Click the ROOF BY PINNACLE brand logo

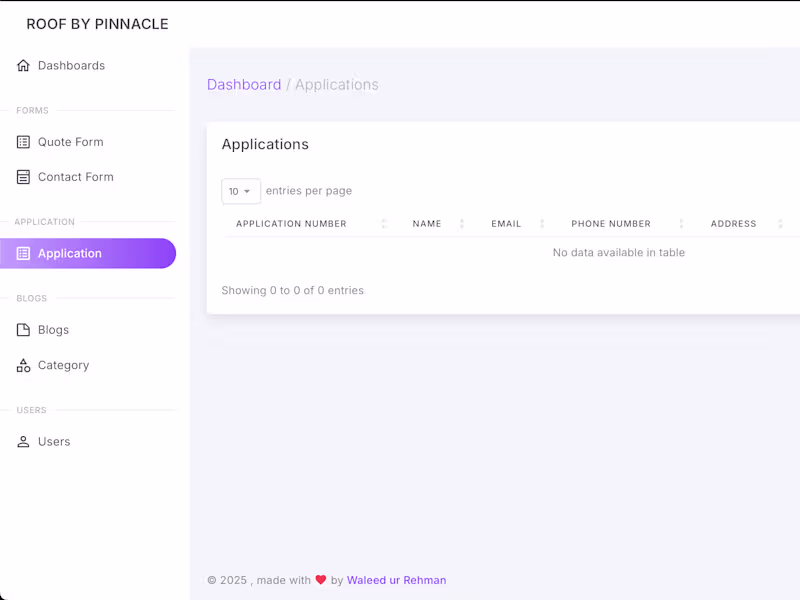pyautogui.click(x=97, y=24)
